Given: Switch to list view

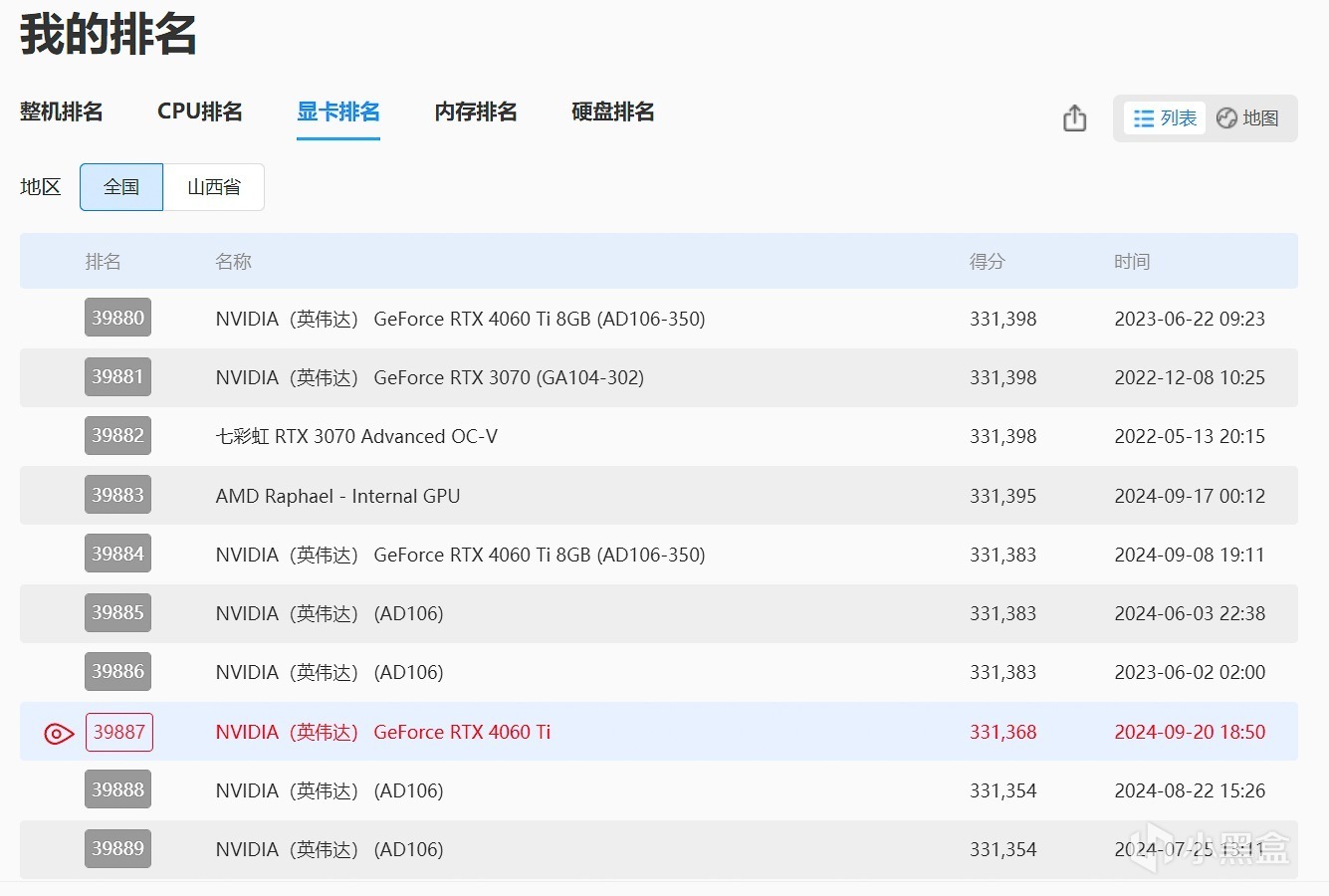Looking at the screenshot, I should point(1165,118).
